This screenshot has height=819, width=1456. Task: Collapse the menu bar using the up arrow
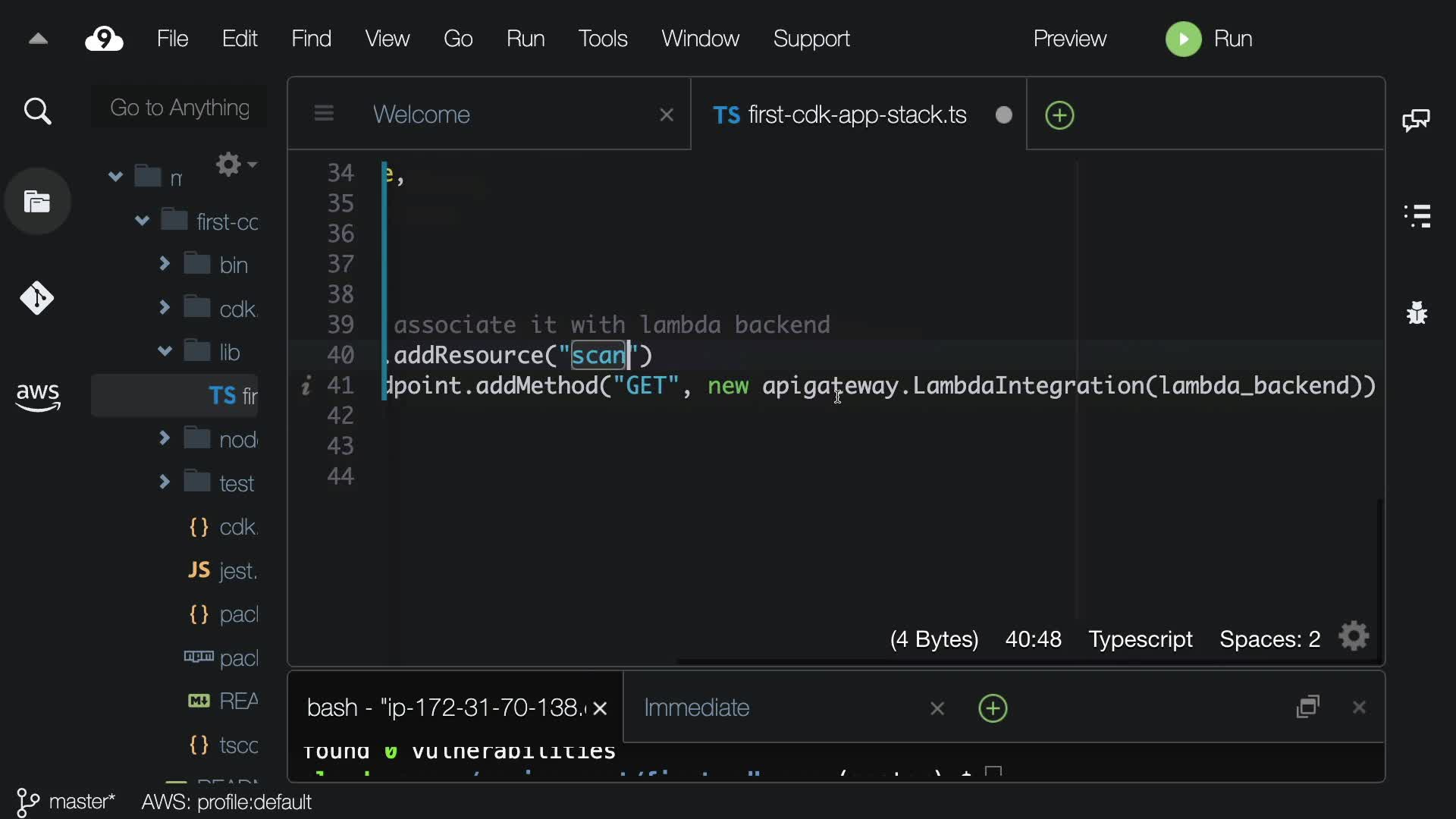(38, 39)
